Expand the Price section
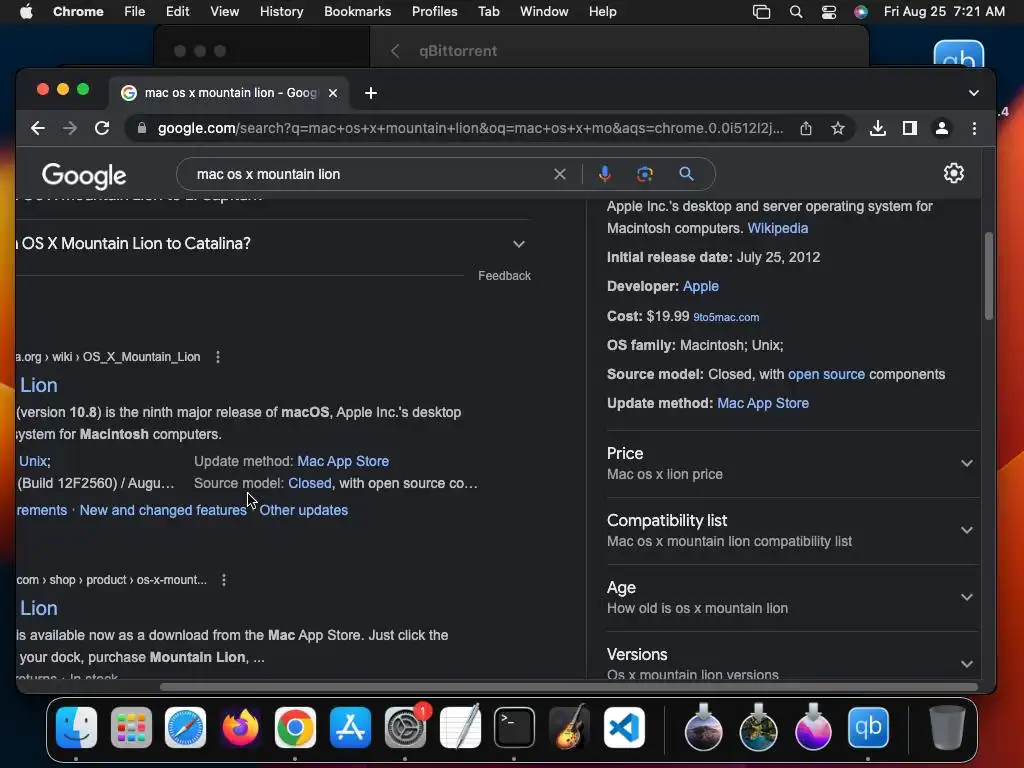This screenshot has height=768, width=1024. tap(792, 463)
